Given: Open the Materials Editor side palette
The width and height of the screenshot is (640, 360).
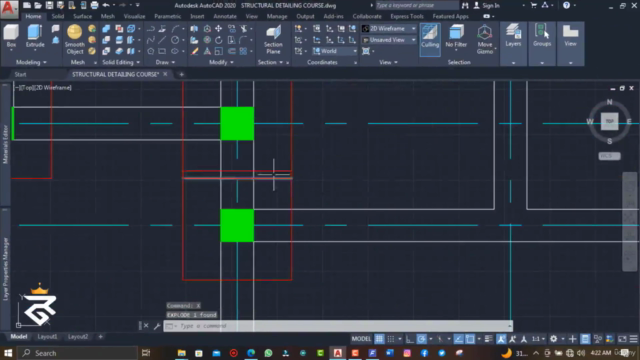Looking at the screenshot, I should click(5, 144).
